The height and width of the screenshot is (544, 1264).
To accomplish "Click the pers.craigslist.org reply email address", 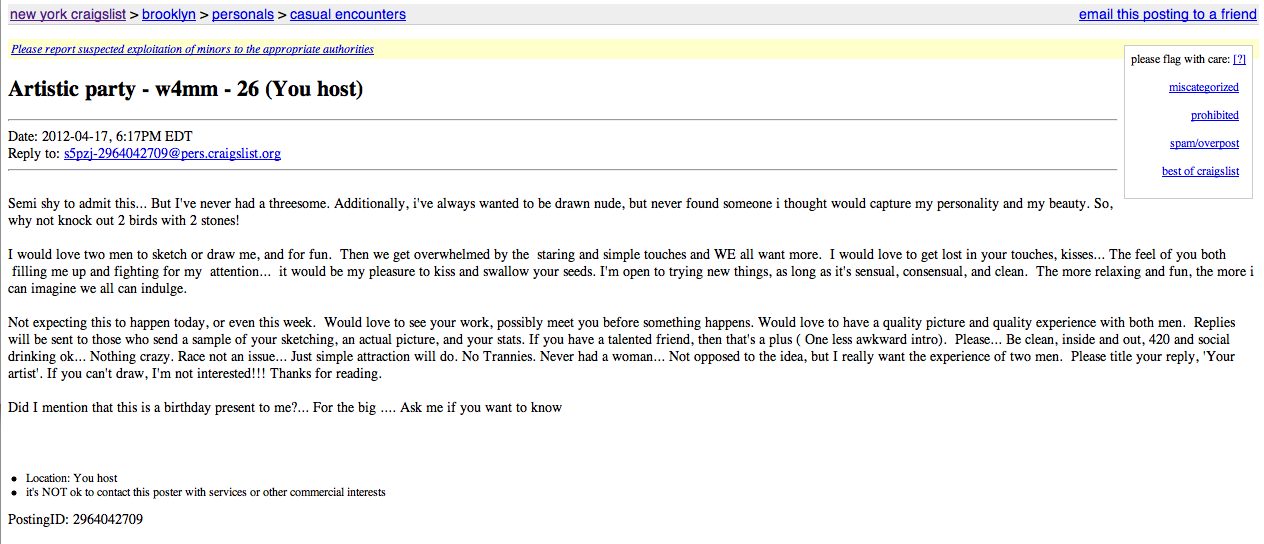I will pos(172,153).
